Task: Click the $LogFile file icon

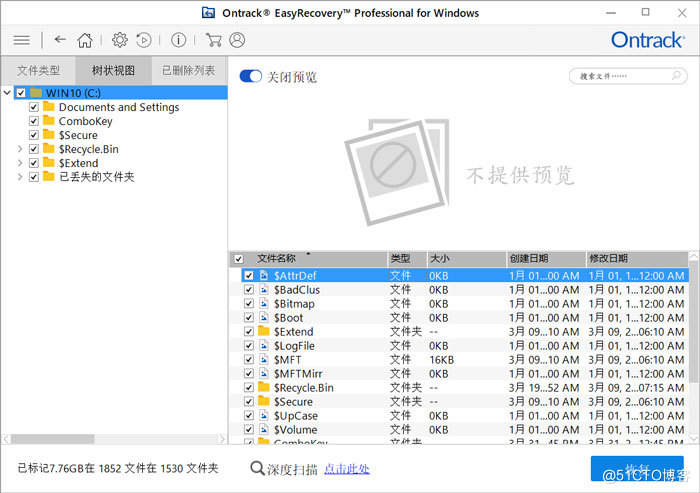Action: (x=264, y=345)
